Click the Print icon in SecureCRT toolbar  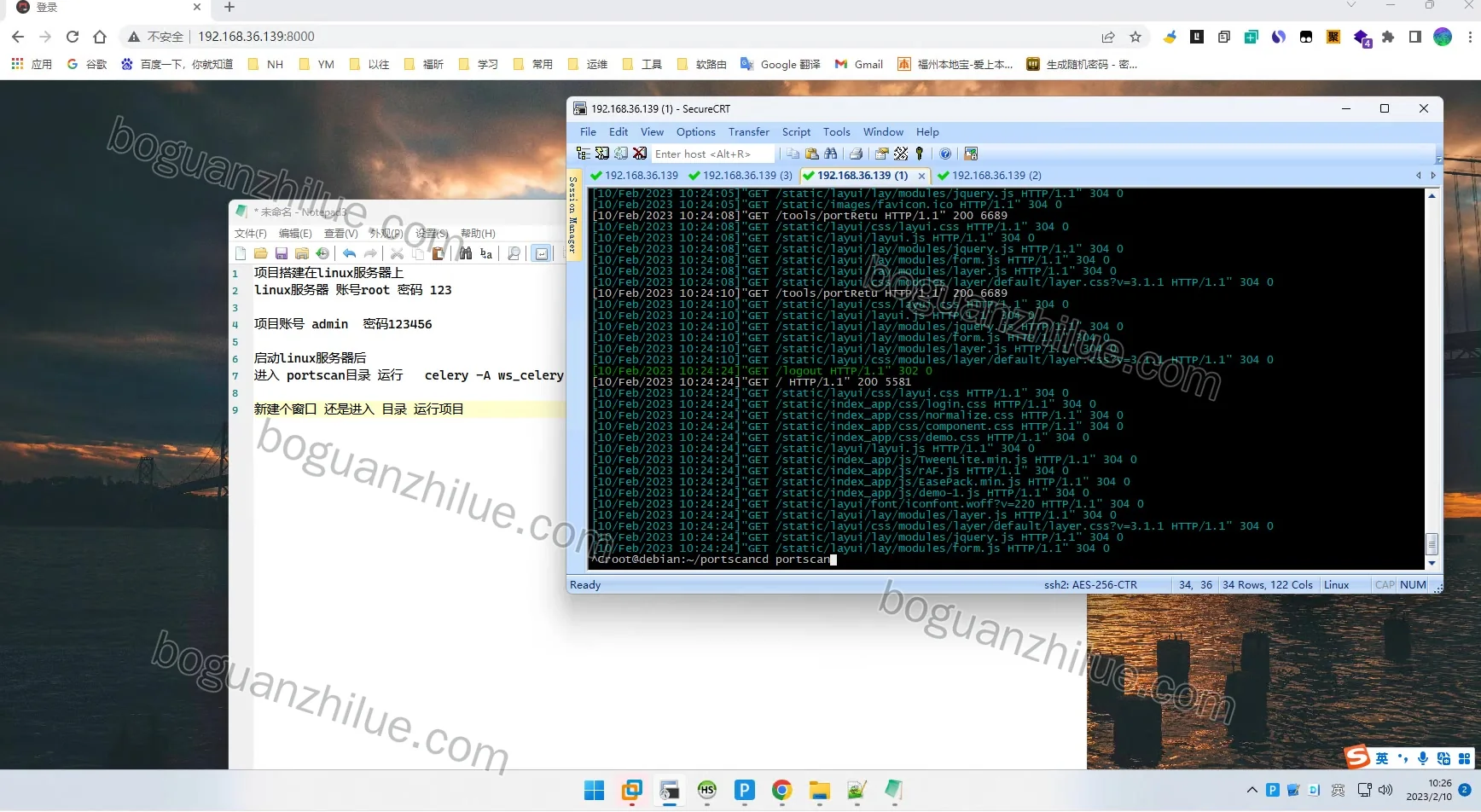click(856, 154)
